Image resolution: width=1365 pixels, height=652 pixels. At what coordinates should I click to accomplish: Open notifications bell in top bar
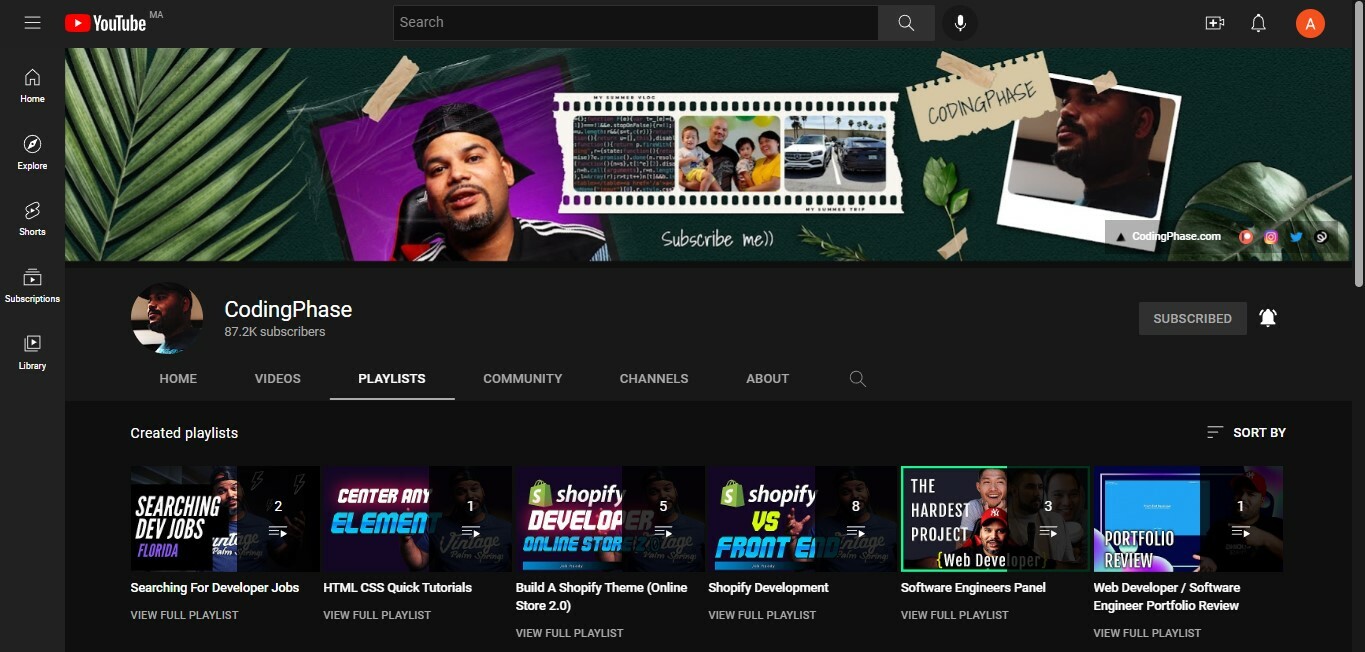(x=1259, y=23)
